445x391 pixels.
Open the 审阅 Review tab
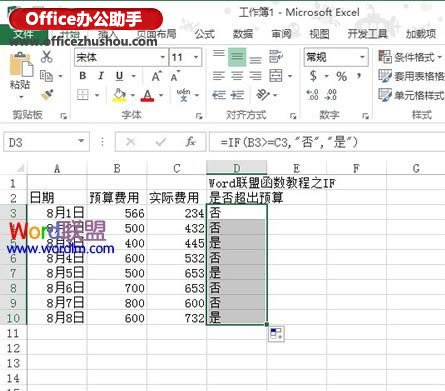tap(281, 34)
